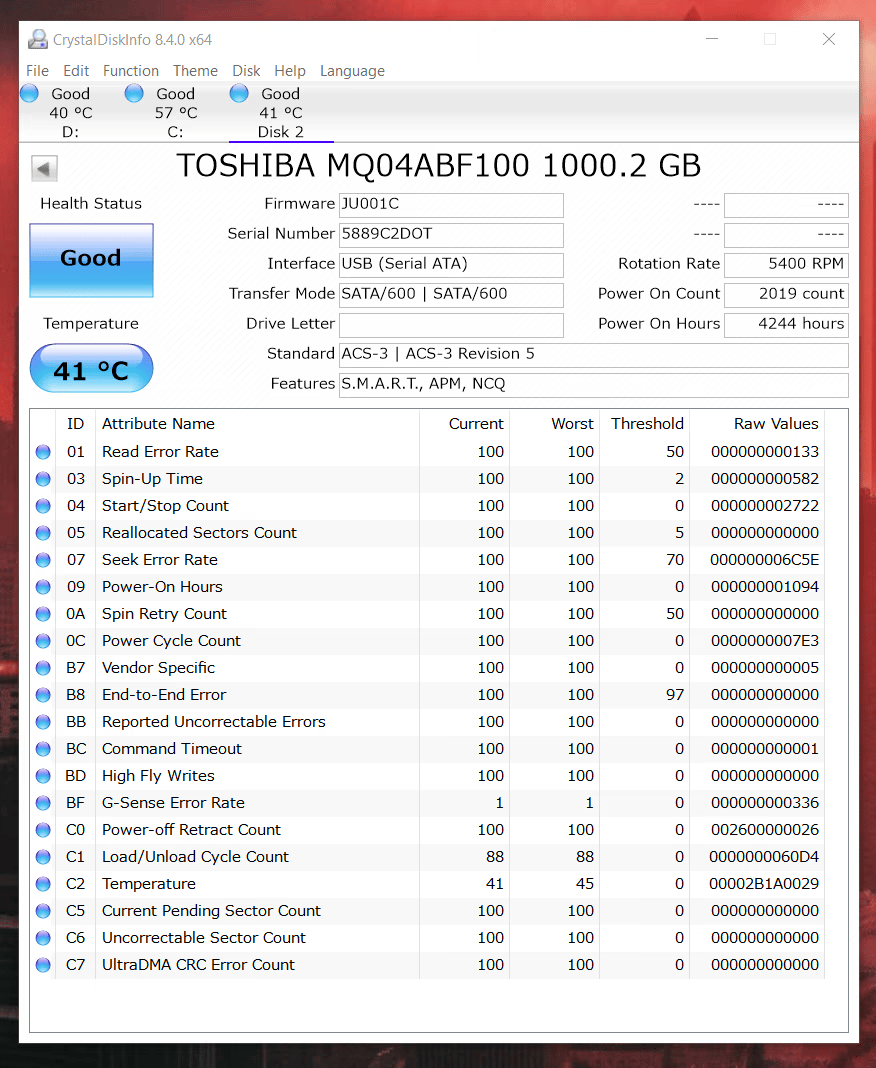Click status orb for Current Pending Sector Count

[x=43, y=911]
